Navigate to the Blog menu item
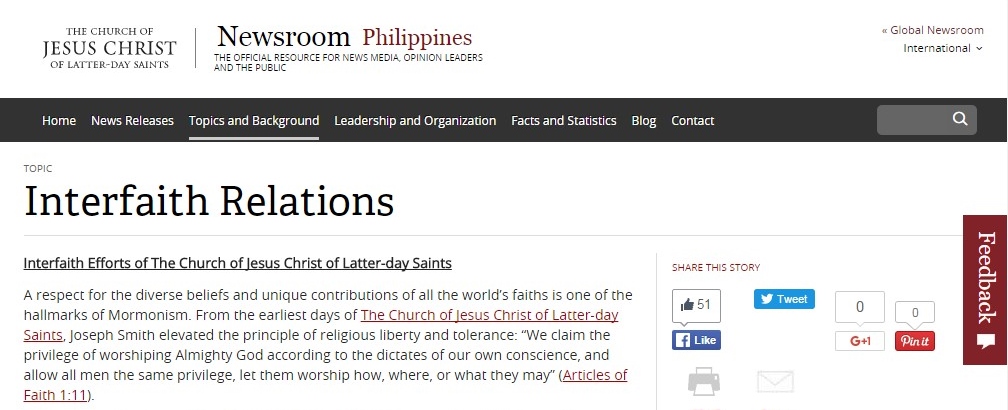Viewport: 1008px width, 410px height. tap(644, 121)
